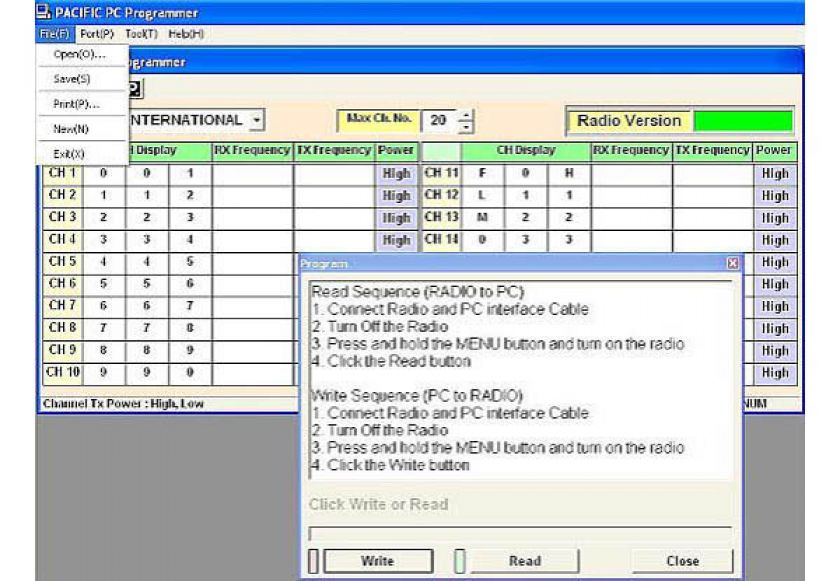The height and width of the screenshot is (581, 840).
Task: Choose New(N) from the File menu
Action: (80, 129)
